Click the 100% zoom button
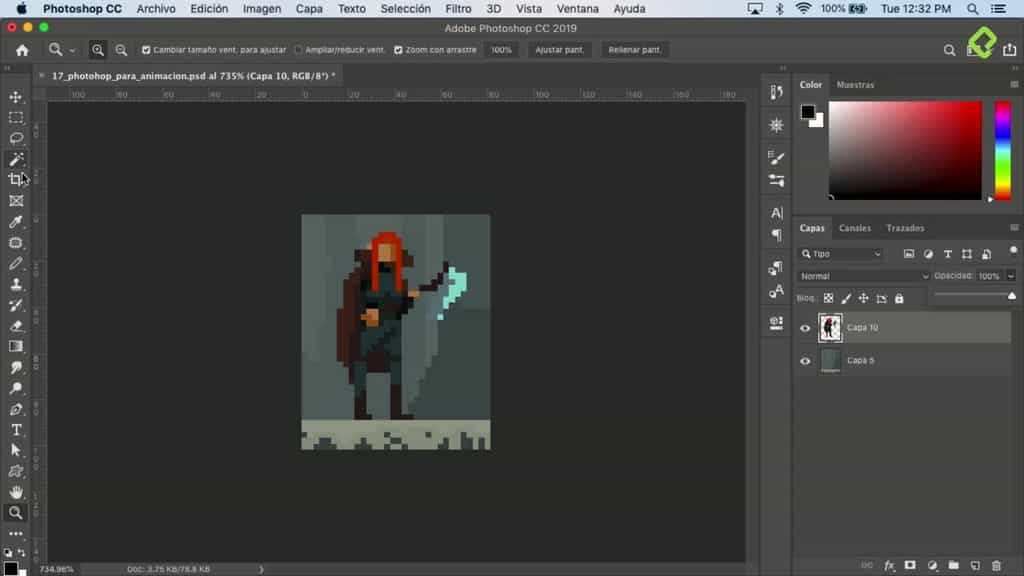 click(x=502, y=50)
